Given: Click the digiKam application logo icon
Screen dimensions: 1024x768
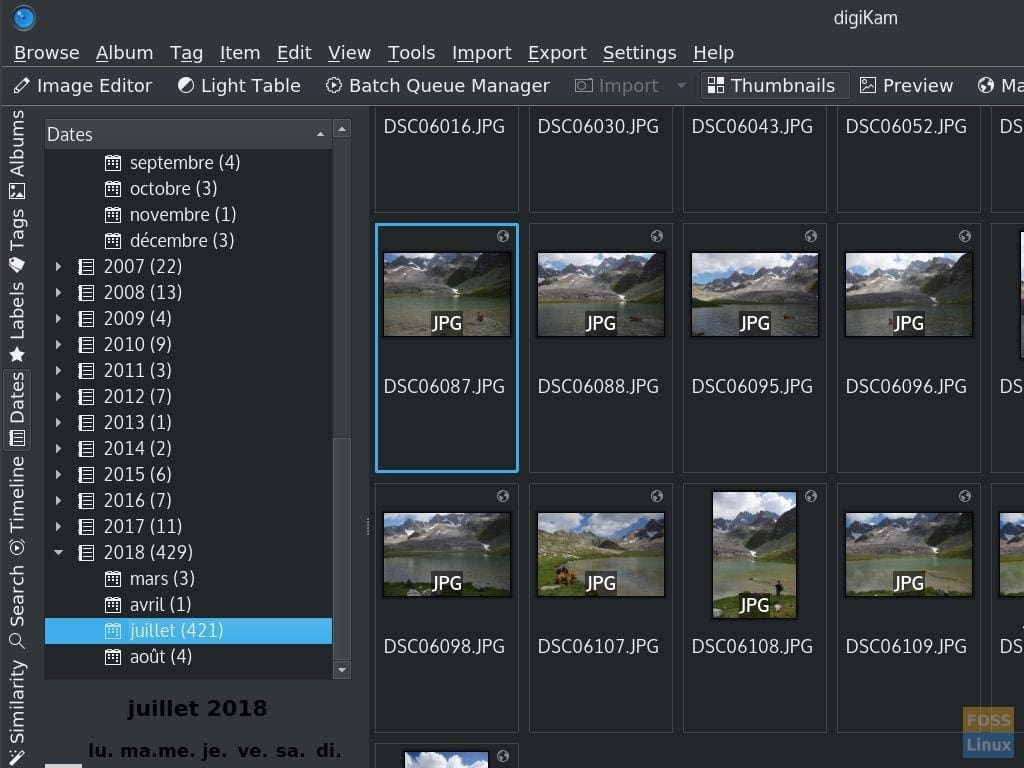Looking at the screenshot, I should pos(24,18).
